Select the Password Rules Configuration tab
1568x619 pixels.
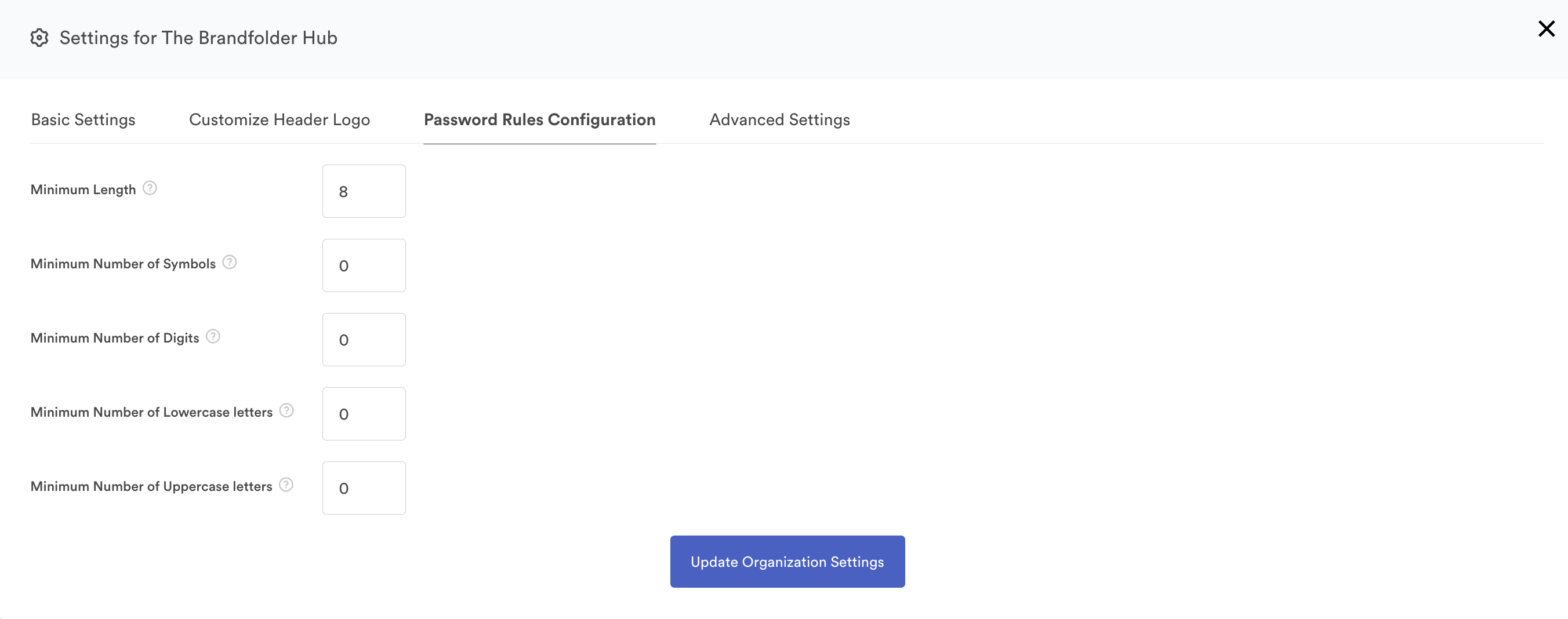(539, 120)
